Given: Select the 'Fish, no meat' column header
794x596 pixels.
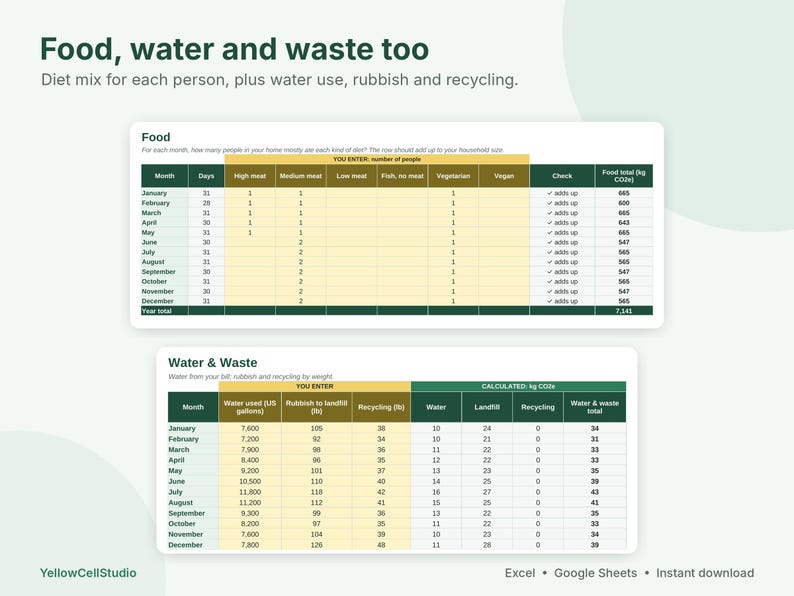Looking at the screenshot, I should (x=403, y=176).
